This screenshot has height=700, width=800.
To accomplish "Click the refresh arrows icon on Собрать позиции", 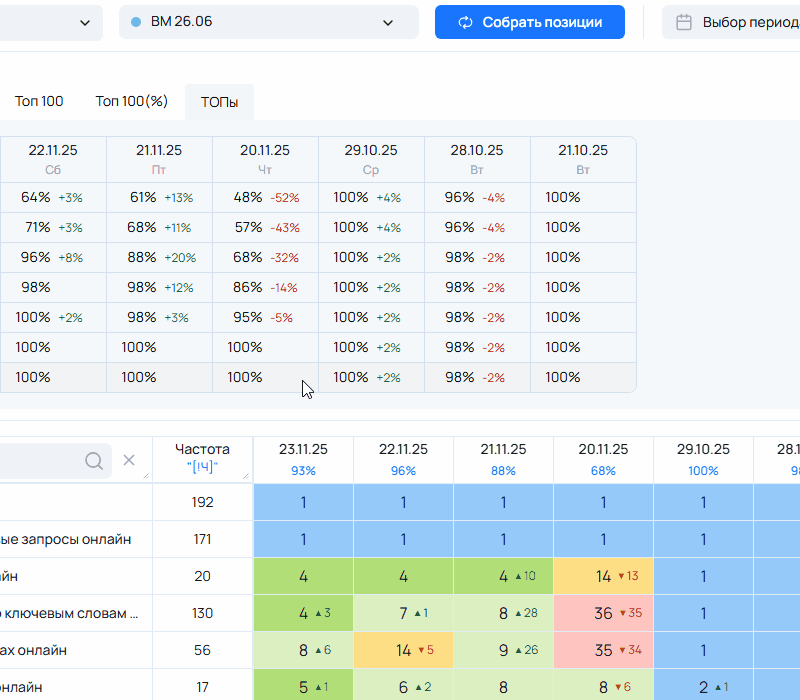I will (465, 22).
